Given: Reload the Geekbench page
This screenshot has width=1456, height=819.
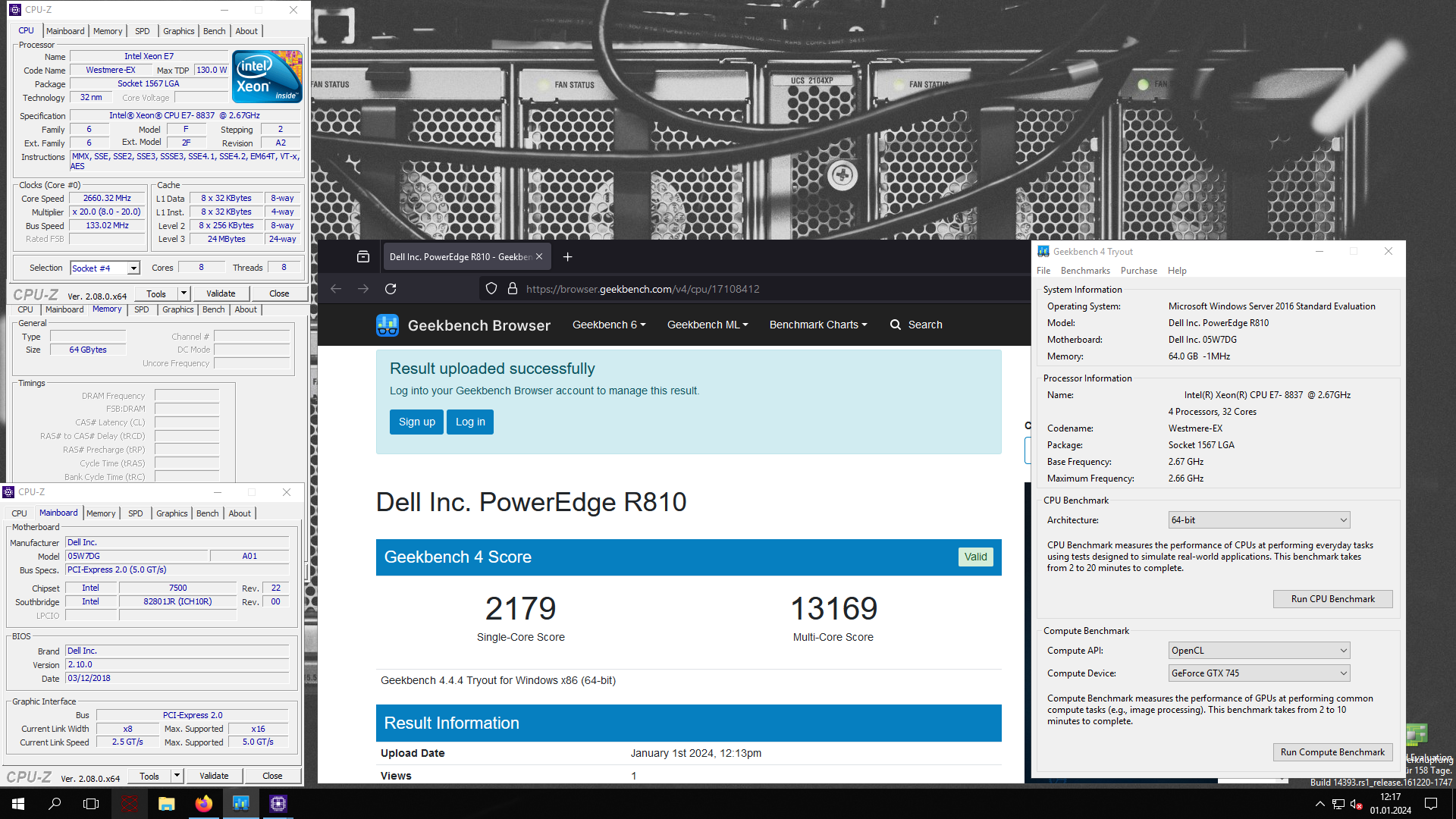Looking at the screenshot, I should pos(391,289).
